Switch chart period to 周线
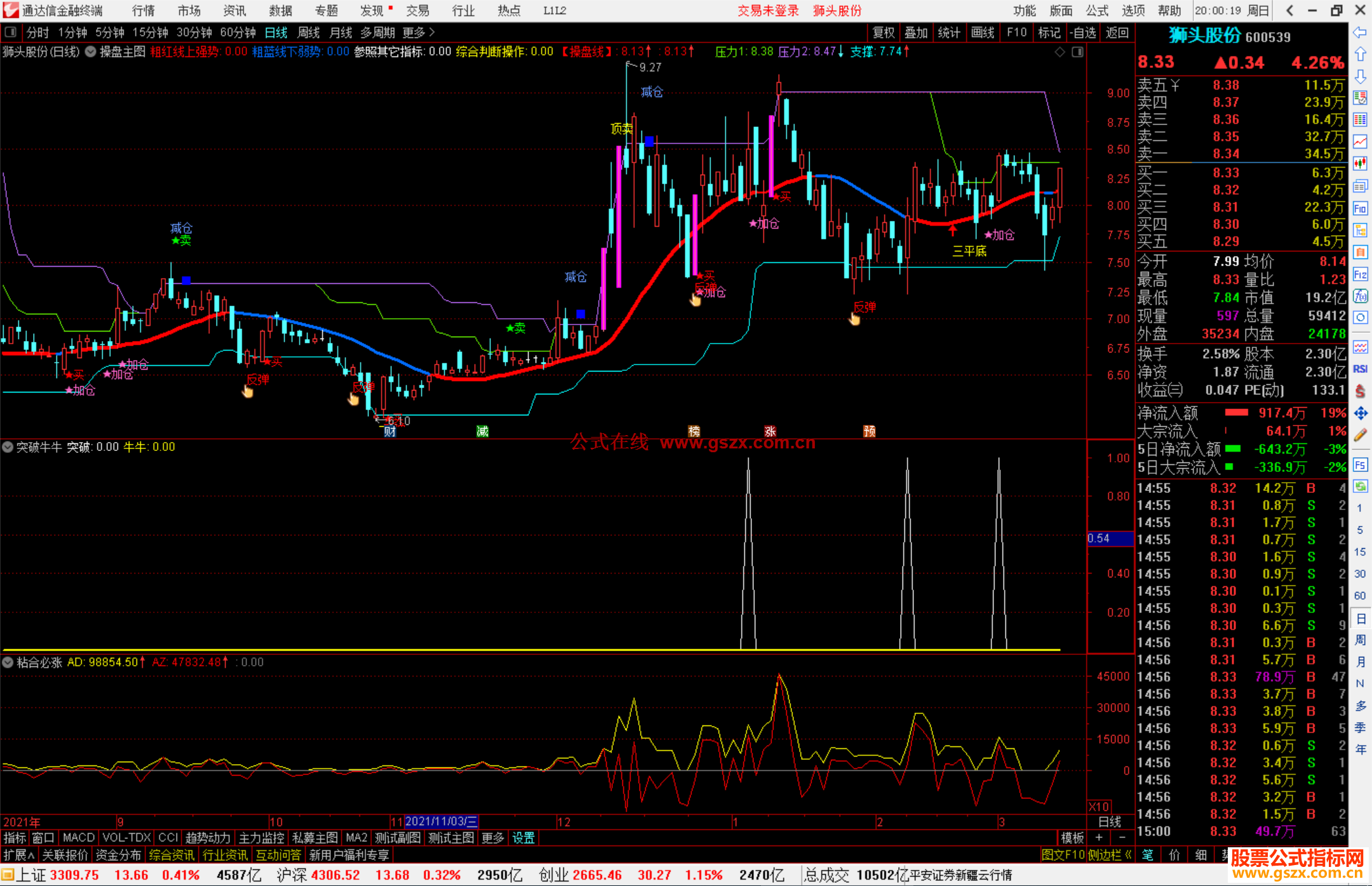 point(309,32)
